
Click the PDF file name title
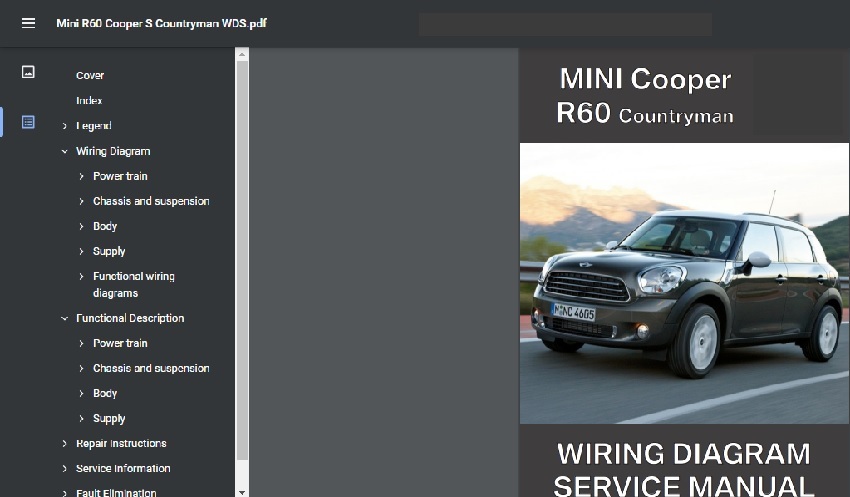pyautogui.click(x=162, y=23)
